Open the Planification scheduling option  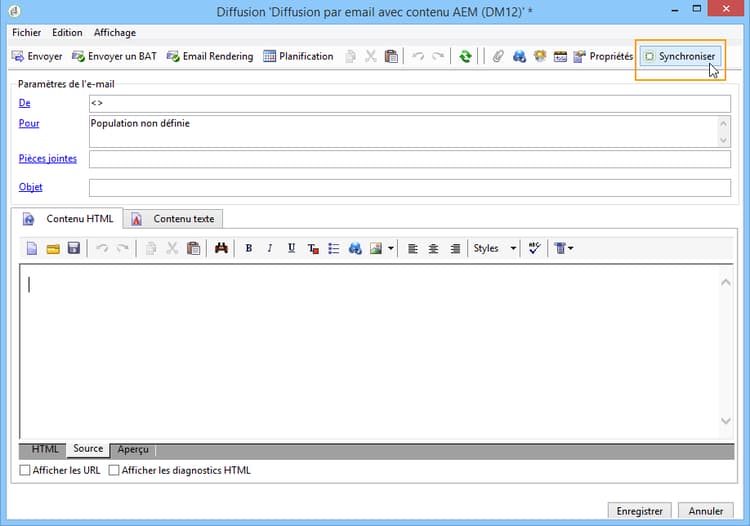click(298, 56)
